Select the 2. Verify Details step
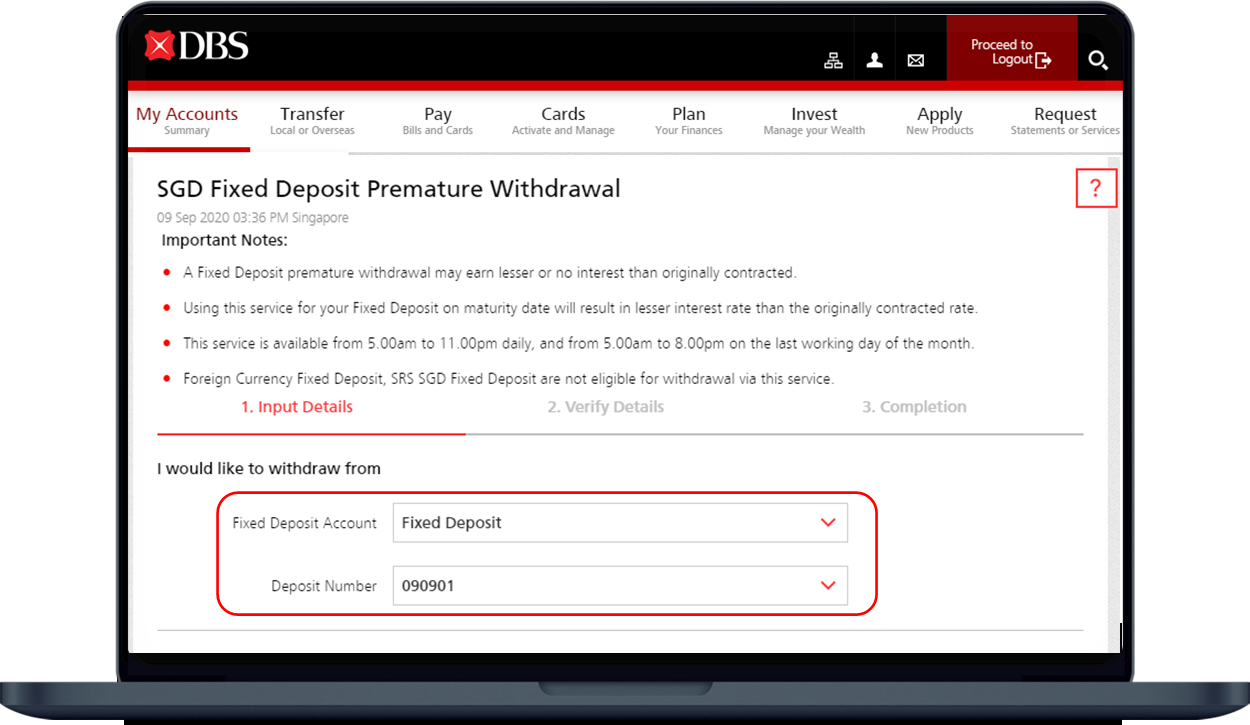The image size is (1250, 725). (x=605, y=407)
